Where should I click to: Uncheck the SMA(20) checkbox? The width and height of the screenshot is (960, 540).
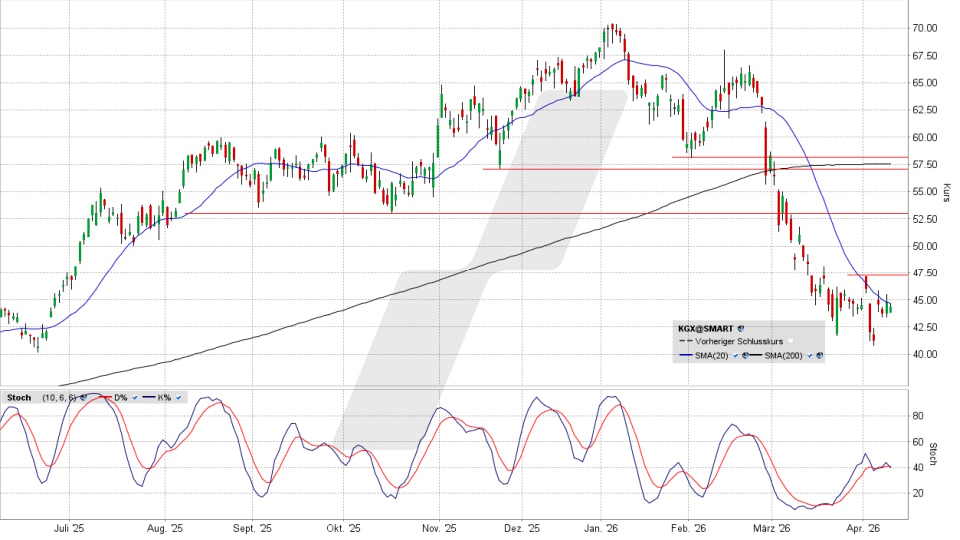click(735, 355)
